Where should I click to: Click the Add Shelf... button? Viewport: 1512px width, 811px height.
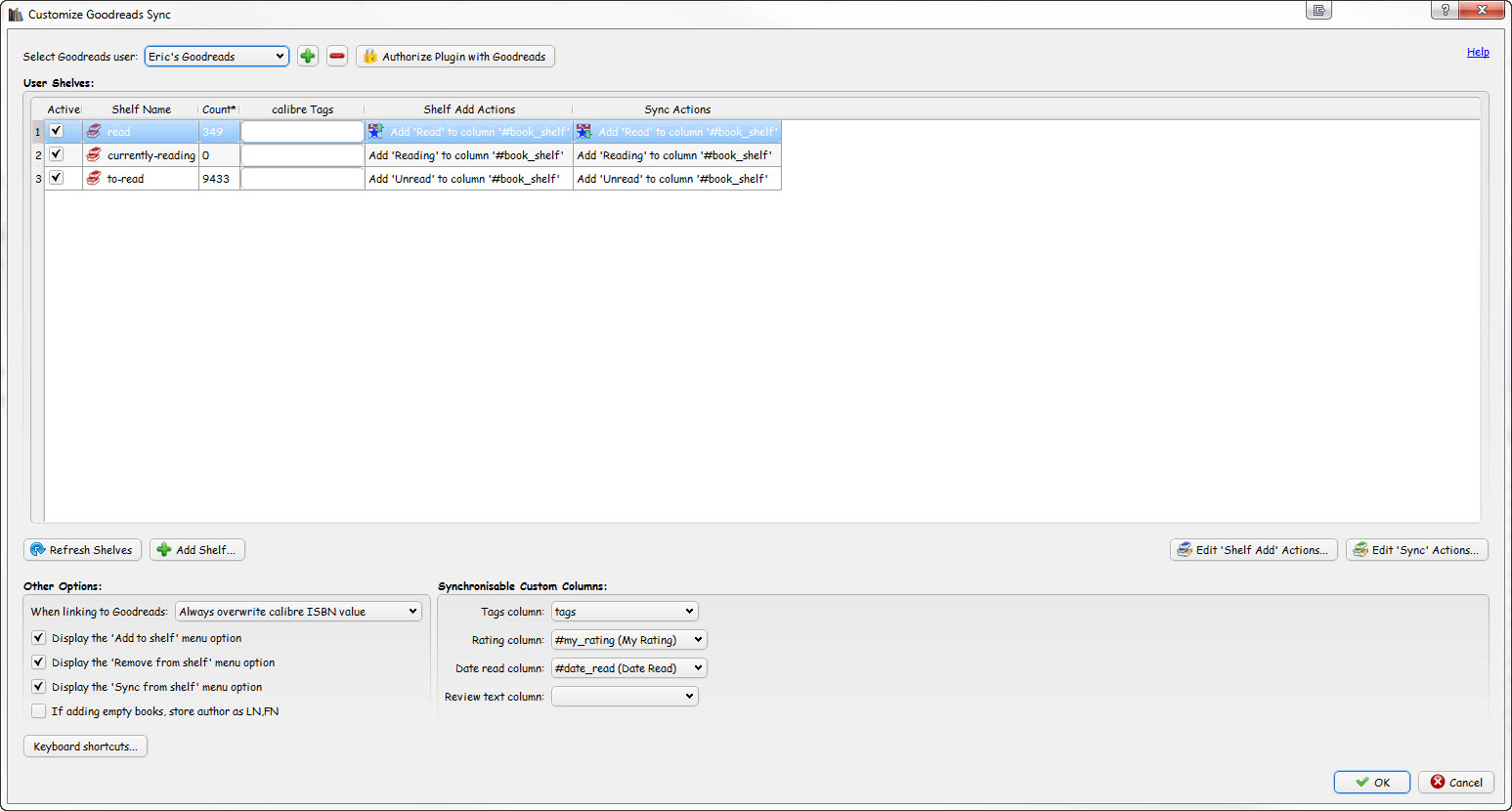coord(197,550)
